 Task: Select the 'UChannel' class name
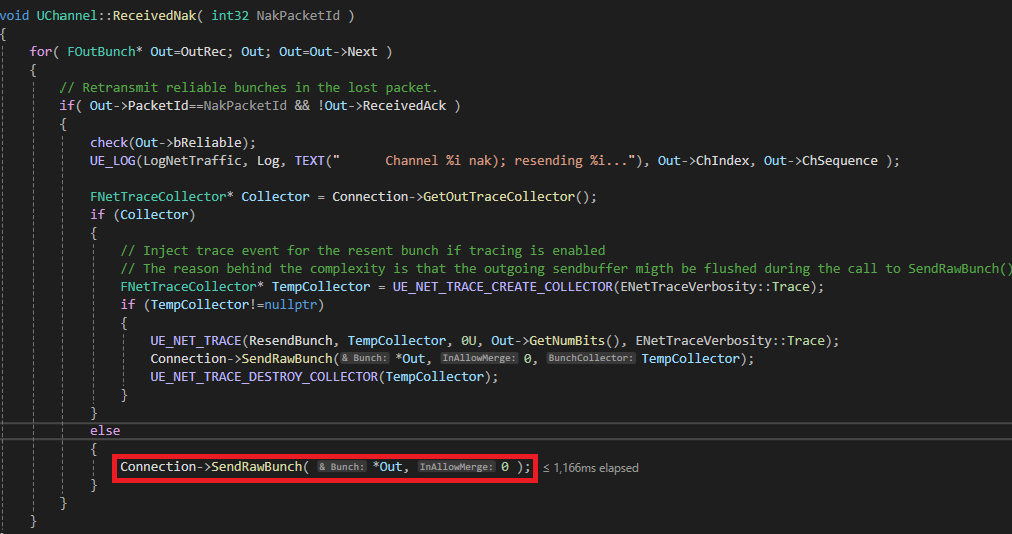(x=66, y=15)
